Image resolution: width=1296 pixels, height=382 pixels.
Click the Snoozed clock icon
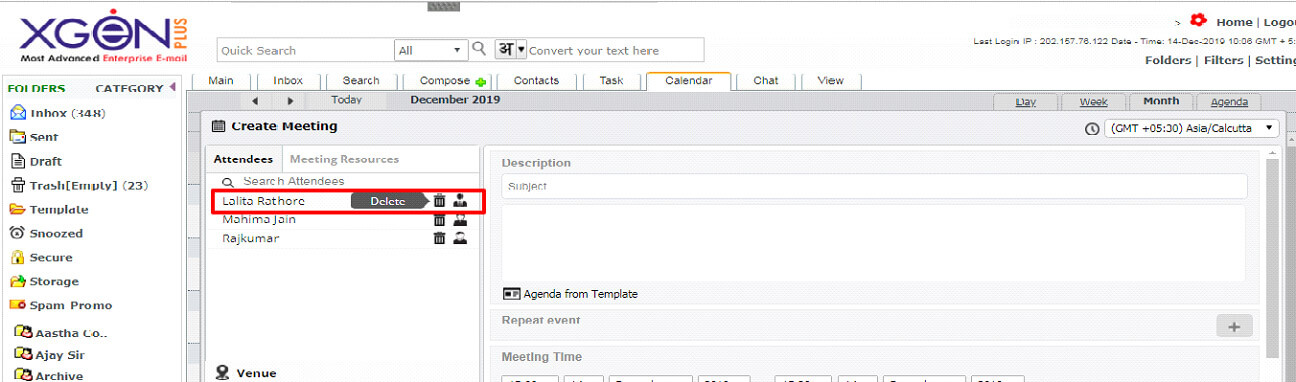[x=18, y=233]
